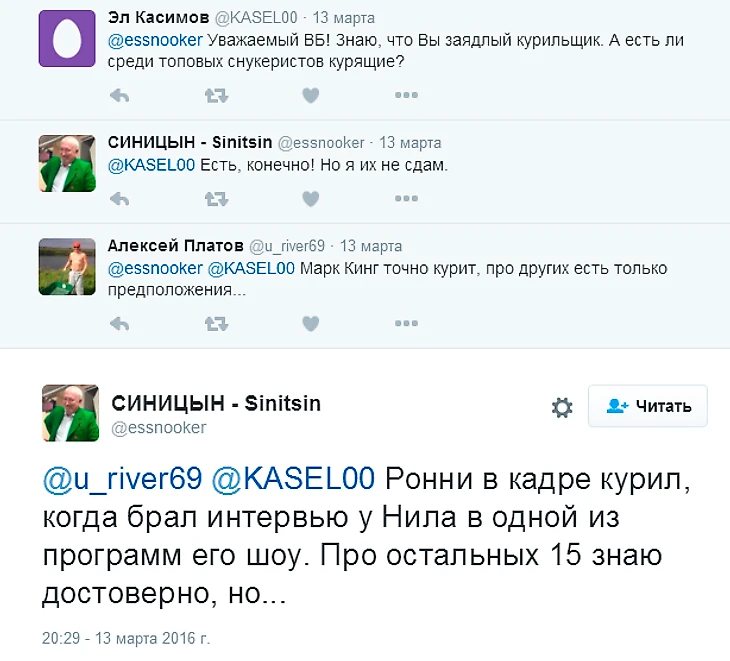
Task: Open @u_river69 mention in main tweet
Action: pyautogui.click(x=122, y=478)
